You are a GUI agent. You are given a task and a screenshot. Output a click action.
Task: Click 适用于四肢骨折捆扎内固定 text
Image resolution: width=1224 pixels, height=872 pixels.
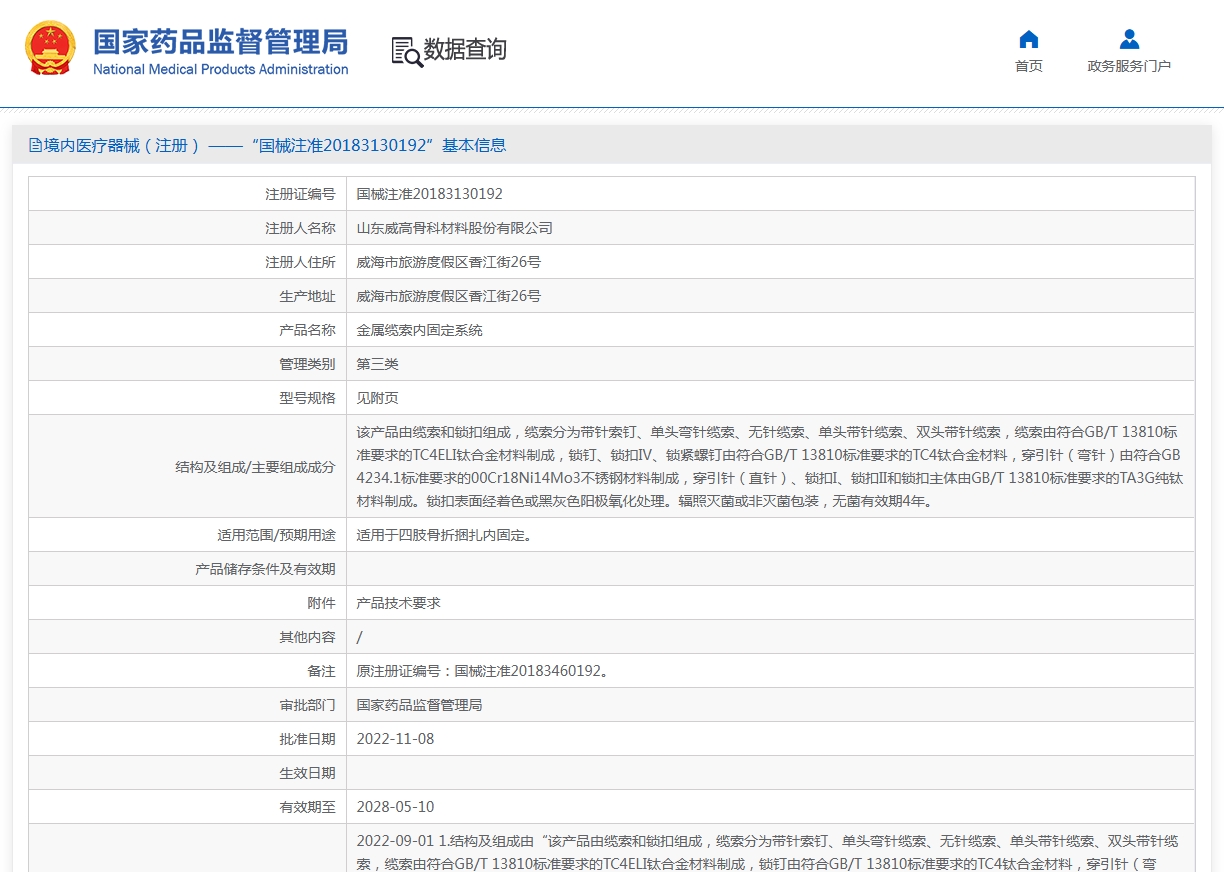click(x=444, y=535)
